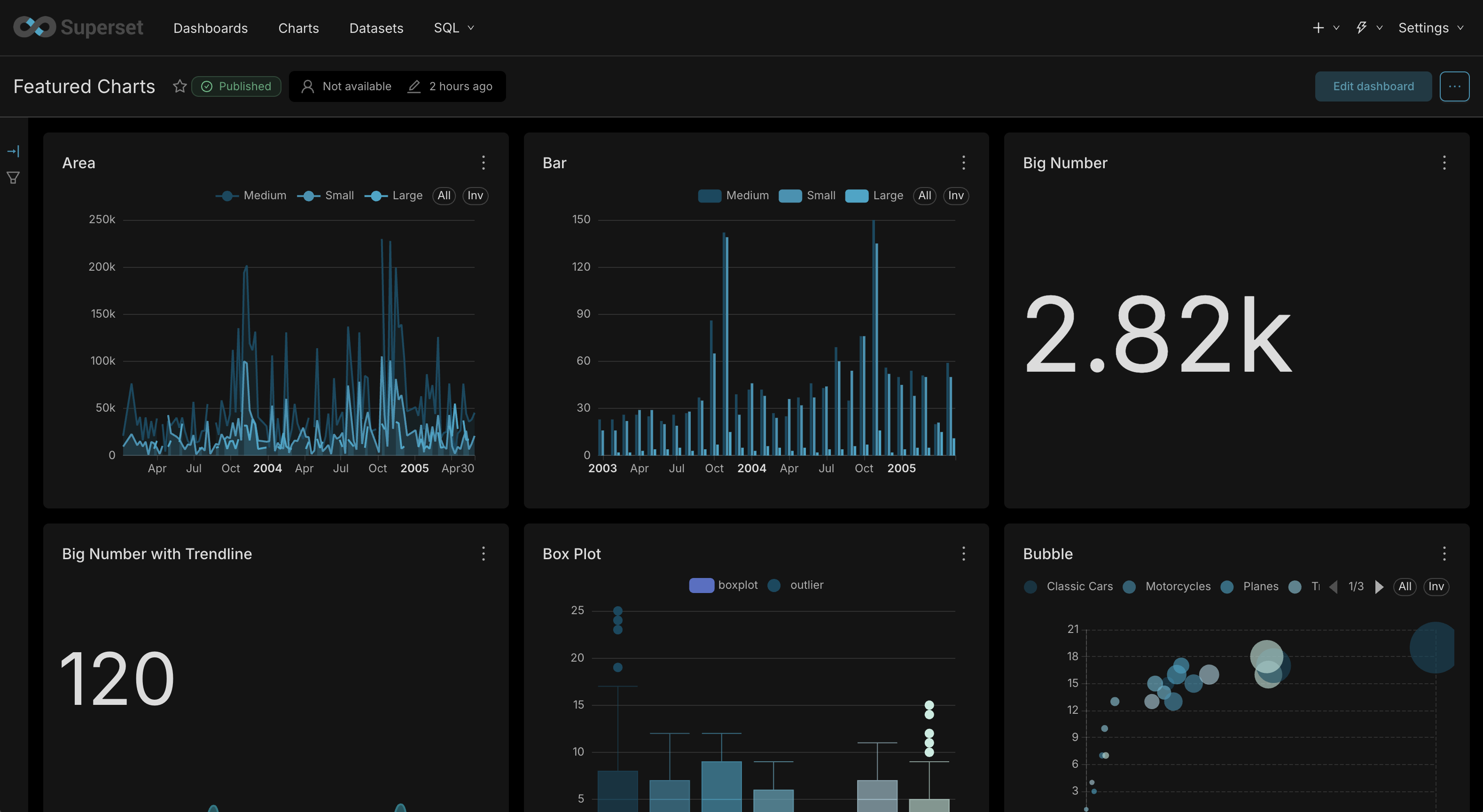Click the owner person icon
The image size is (1483, 812).
click(307, 86)
